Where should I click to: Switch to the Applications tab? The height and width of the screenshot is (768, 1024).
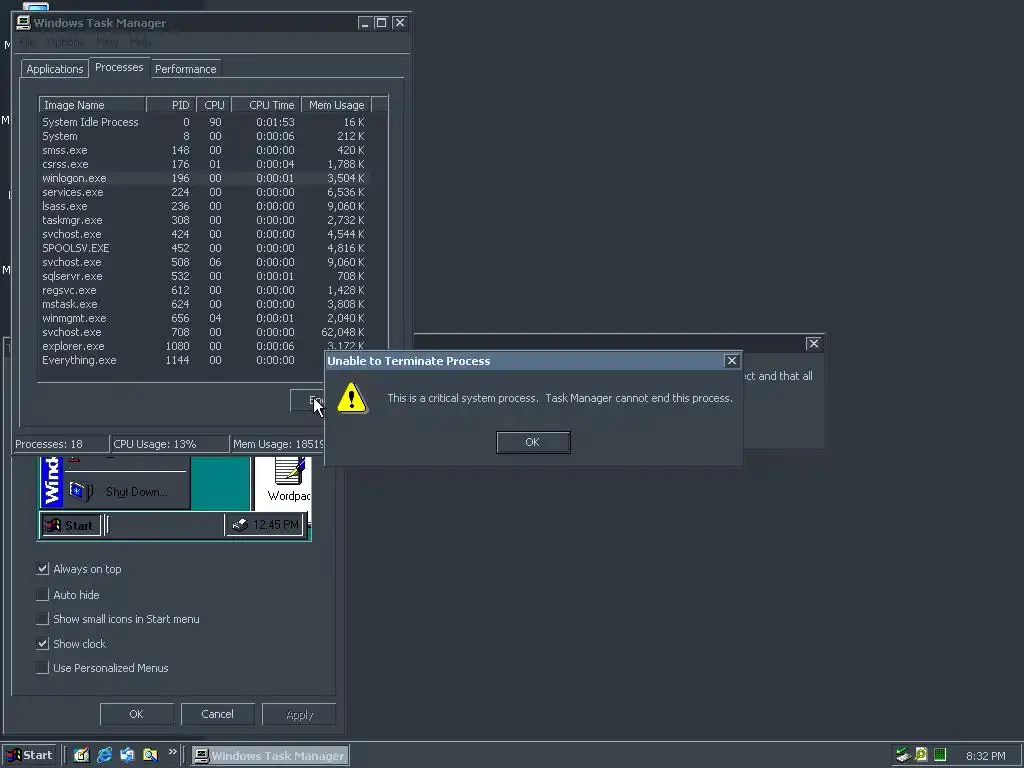55,69
